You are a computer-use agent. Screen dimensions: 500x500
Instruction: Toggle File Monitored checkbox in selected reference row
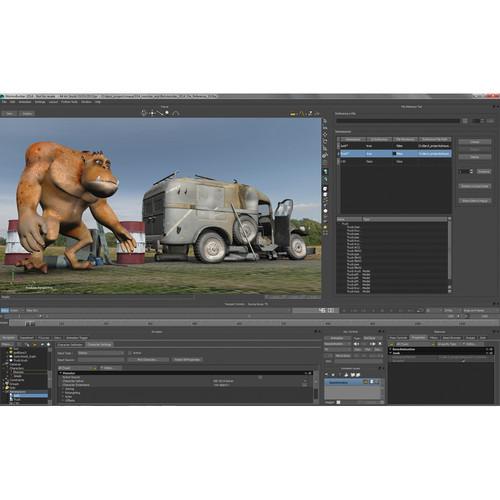[394, 154]
